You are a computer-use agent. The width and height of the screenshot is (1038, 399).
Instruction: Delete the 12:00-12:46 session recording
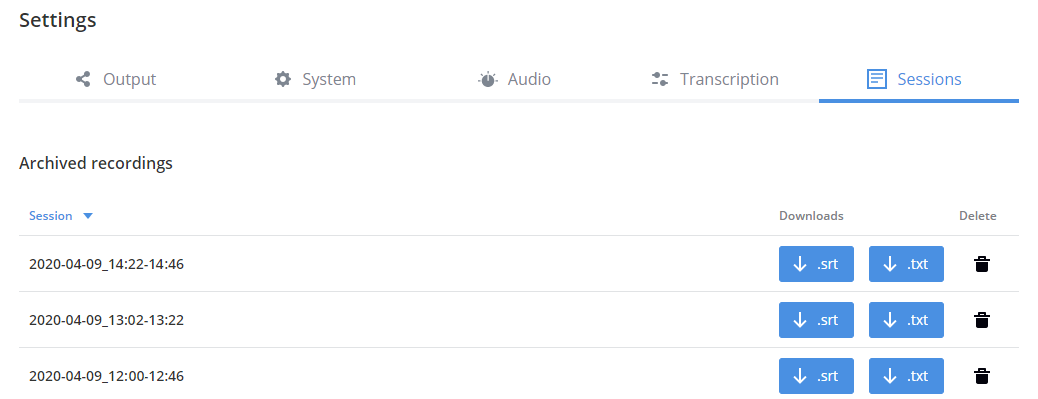point(982,377)
